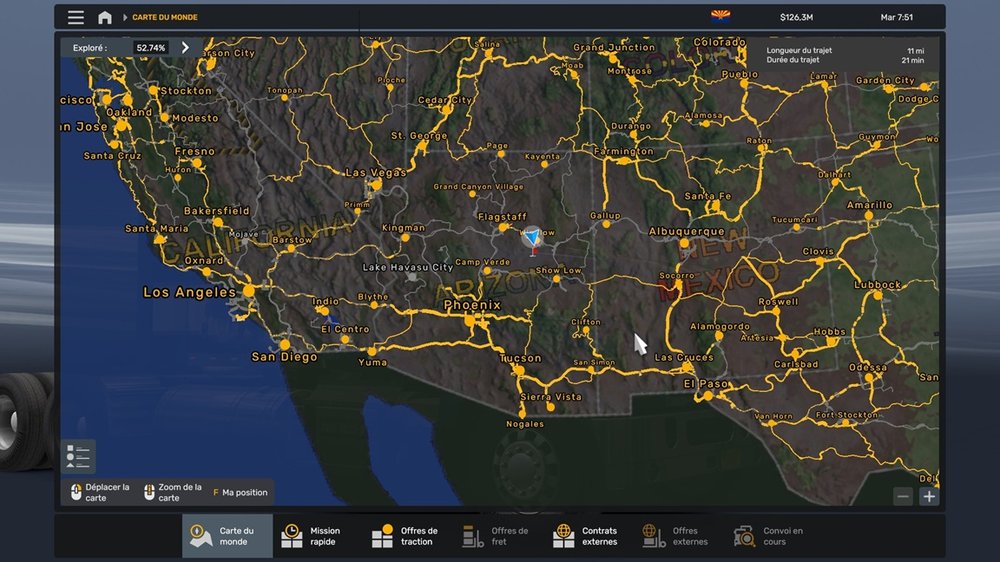Click the Mar 7:51 clock display

(897, 17)
